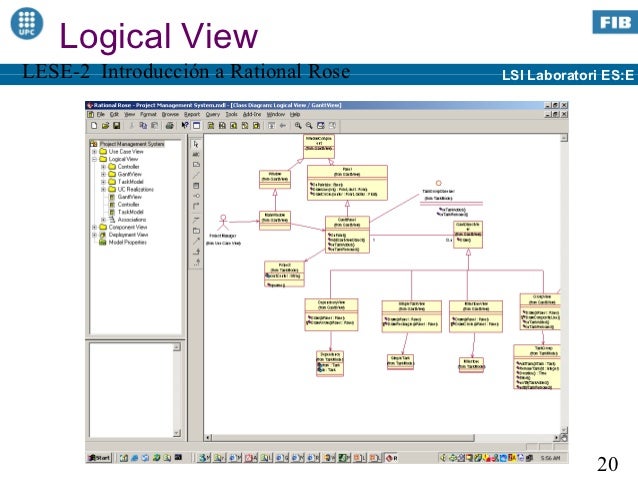Click the Zoom In magnifier icon
The width and height of the screenshot is (638, 479).
click(x=298, y=126)
